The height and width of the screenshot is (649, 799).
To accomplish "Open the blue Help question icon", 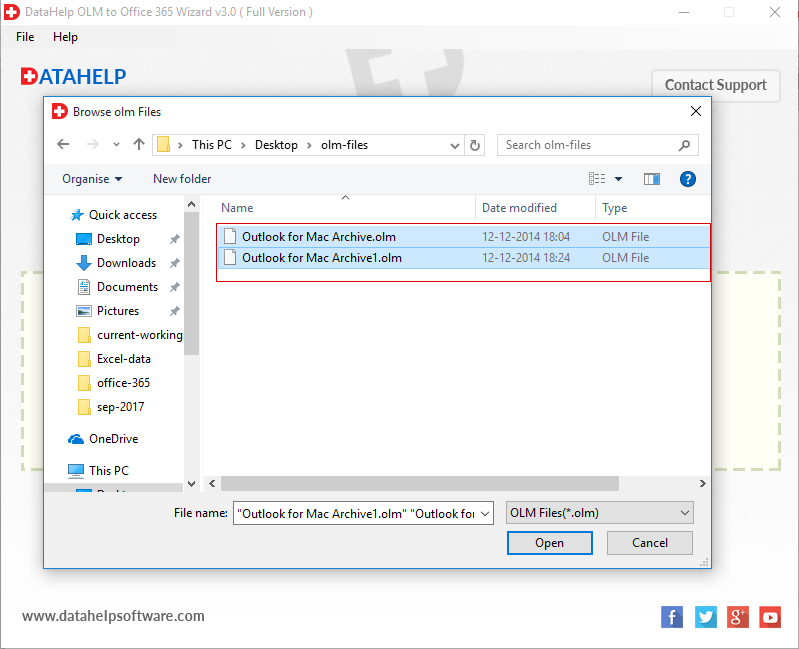I will [x=687, y=179].
